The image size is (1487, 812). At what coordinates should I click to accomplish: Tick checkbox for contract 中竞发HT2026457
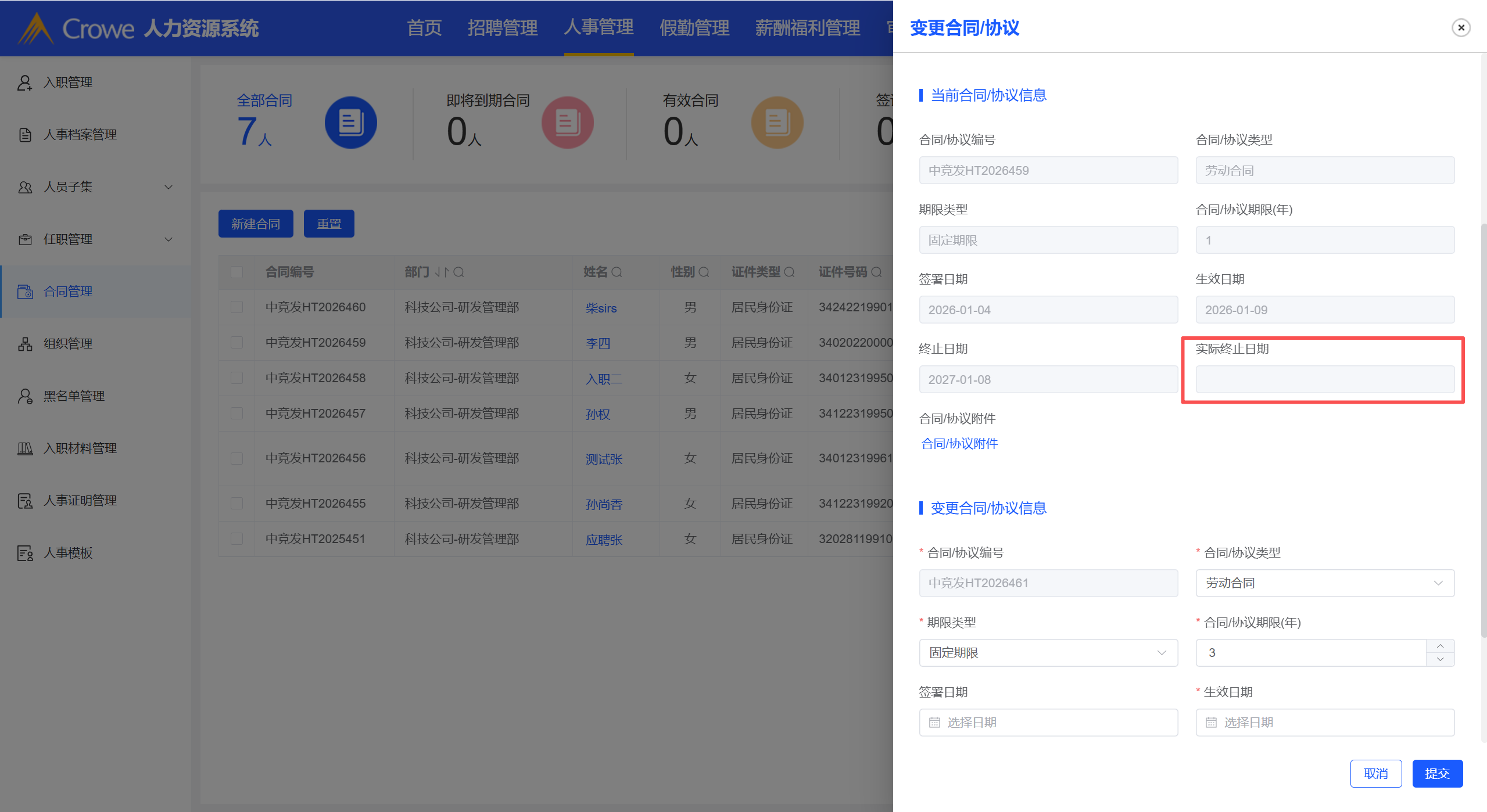click(x=237, y=414)
